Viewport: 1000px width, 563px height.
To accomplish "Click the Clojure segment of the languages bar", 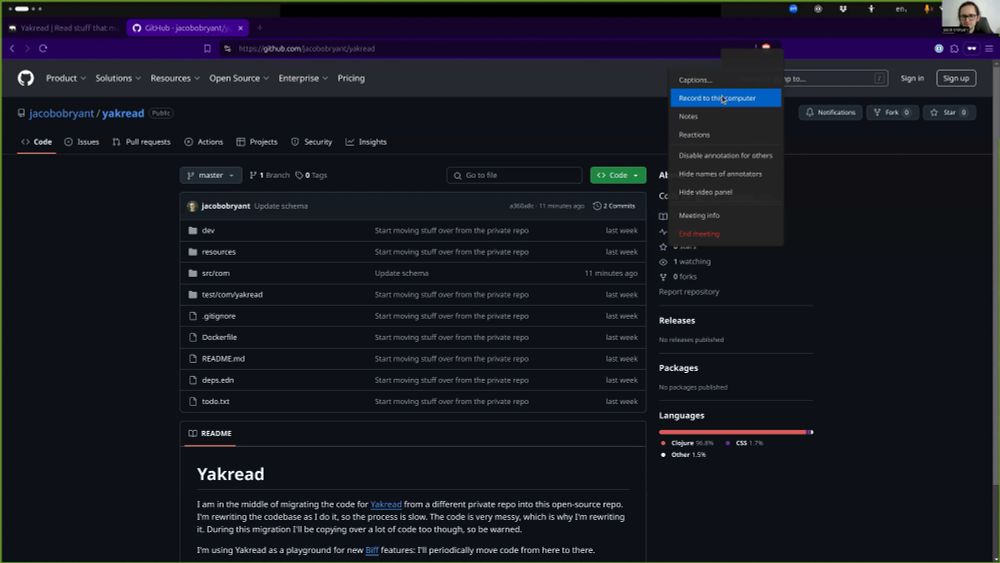I will coord(732,432).
